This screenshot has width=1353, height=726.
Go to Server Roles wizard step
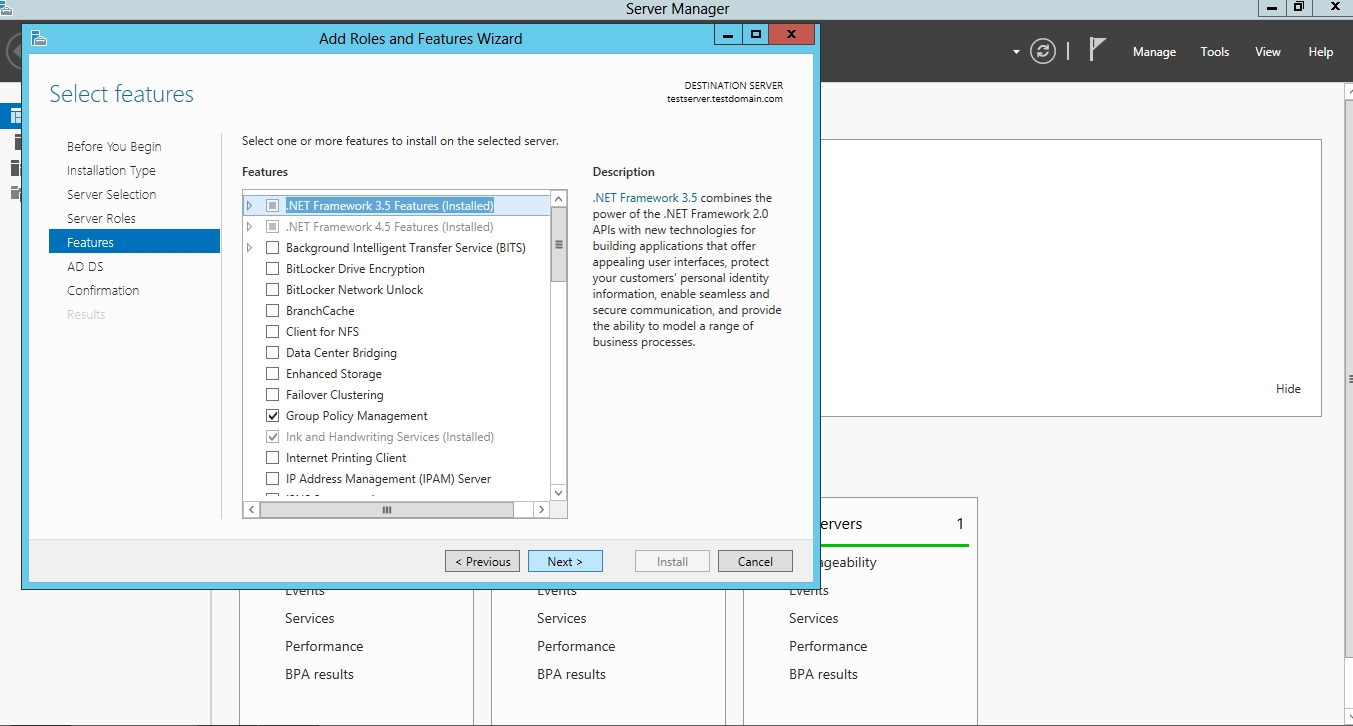tap(101, 218)
